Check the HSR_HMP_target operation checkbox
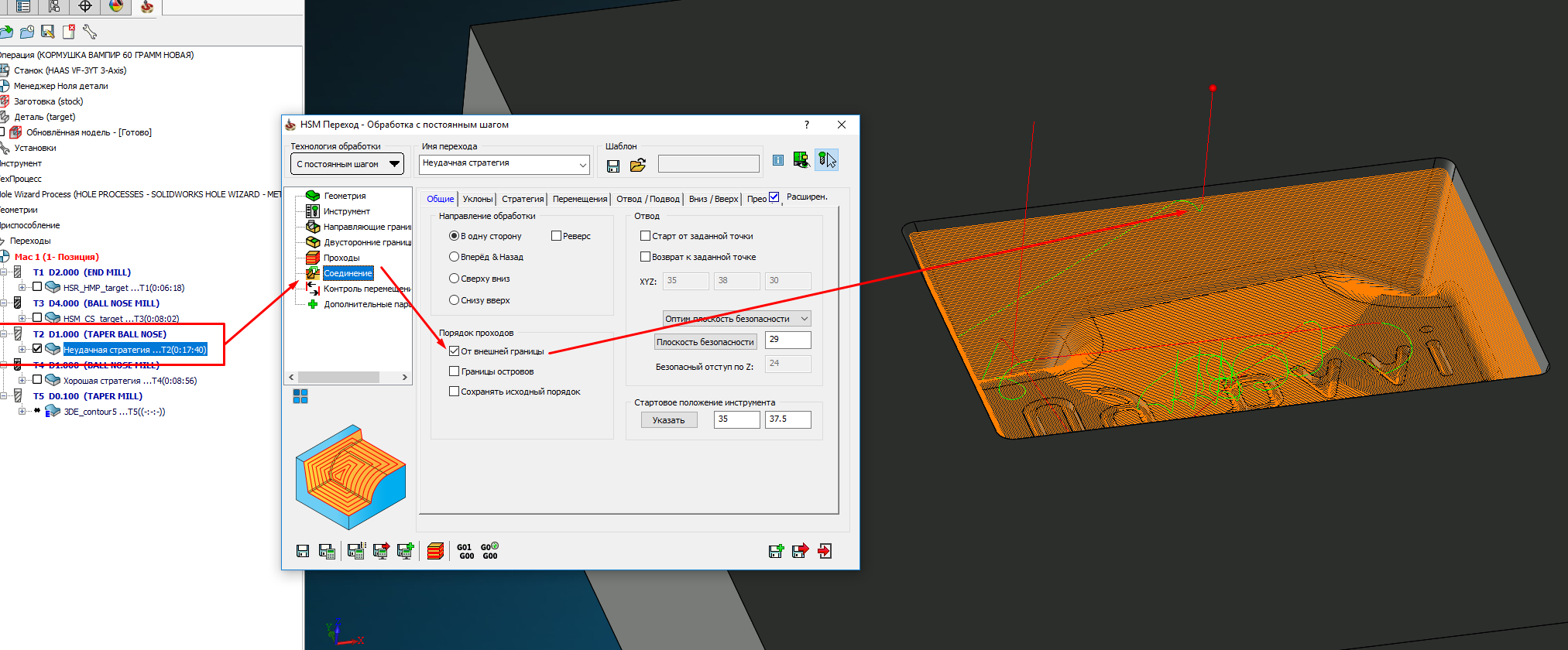 37,287
